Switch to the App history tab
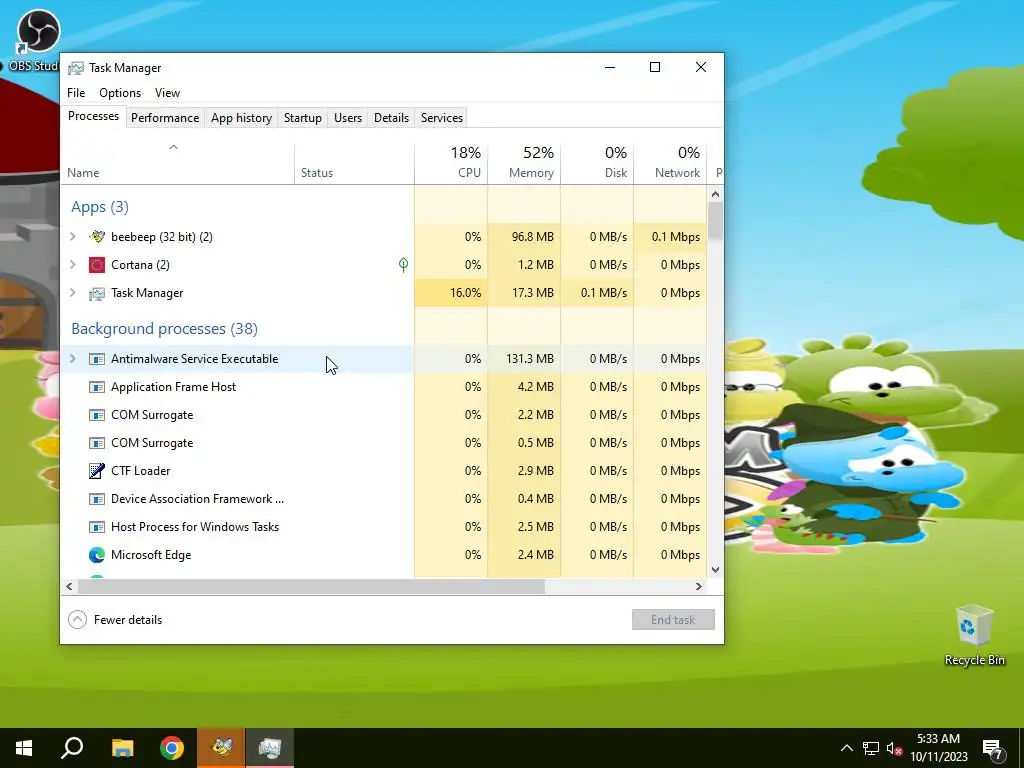This screenshot has height=768, width=1024. click(241, 118)
